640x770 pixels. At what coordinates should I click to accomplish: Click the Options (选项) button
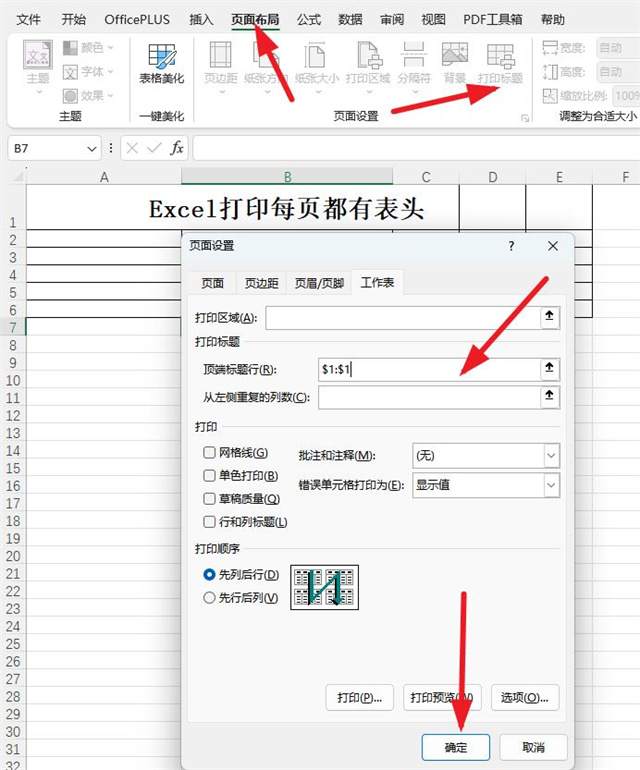pos(525,697)
